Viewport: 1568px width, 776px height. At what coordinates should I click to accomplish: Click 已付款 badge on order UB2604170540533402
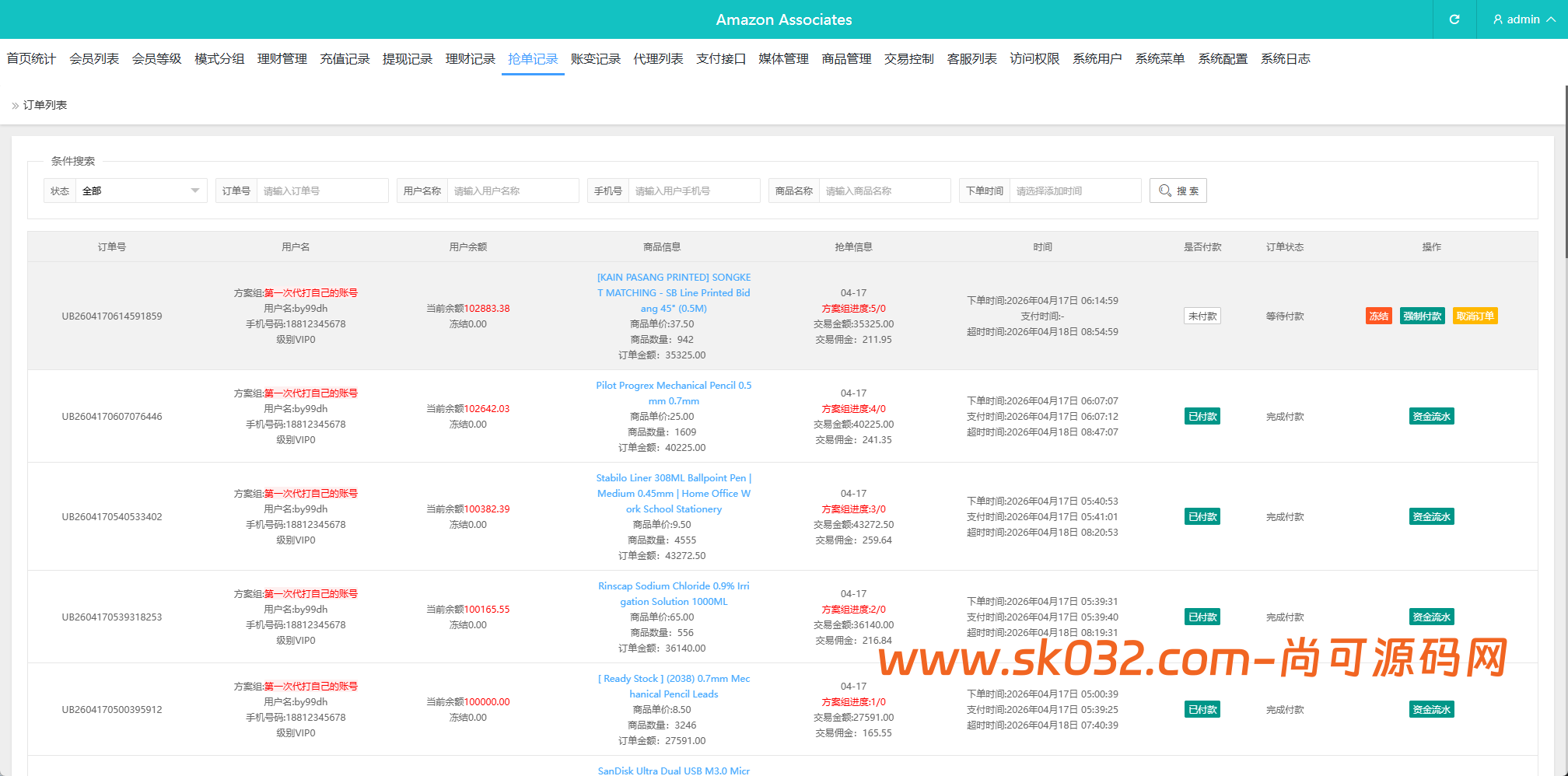point(1202,516)
